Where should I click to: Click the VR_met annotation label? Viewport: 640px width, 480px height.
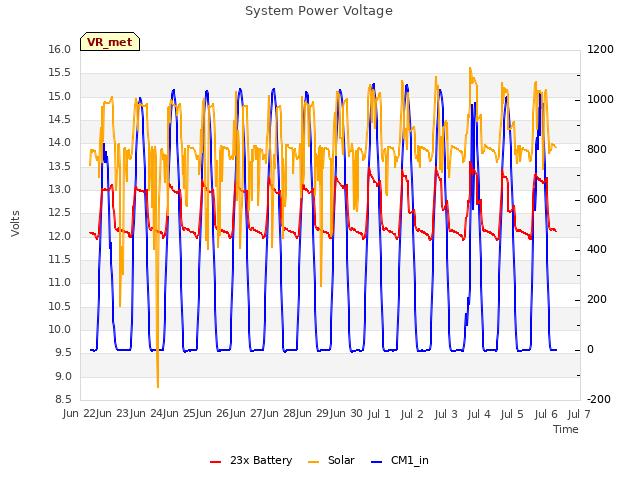click(x=110, y=42)
